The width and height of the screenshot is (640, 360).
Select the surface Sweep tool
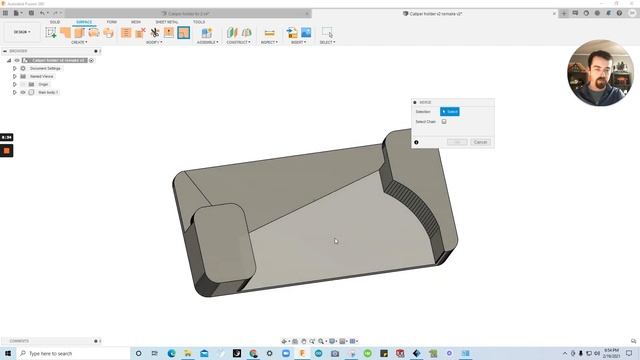click(x=94, y=32)
